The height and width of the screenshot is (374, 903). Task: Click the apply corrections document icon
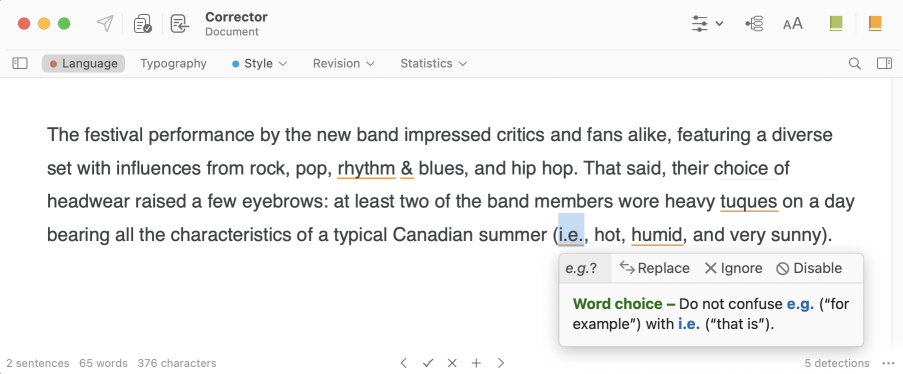pyautogui.click(x=180, y=24)
